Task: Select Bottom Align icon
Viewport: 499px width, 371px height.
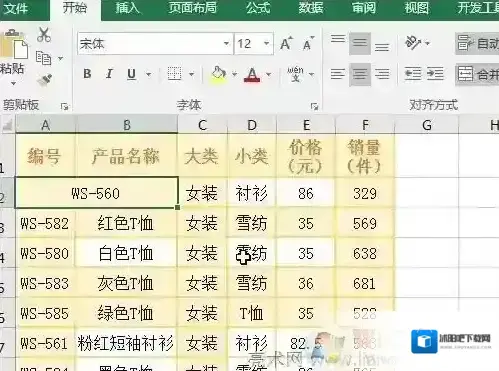Action: [382, 47]
